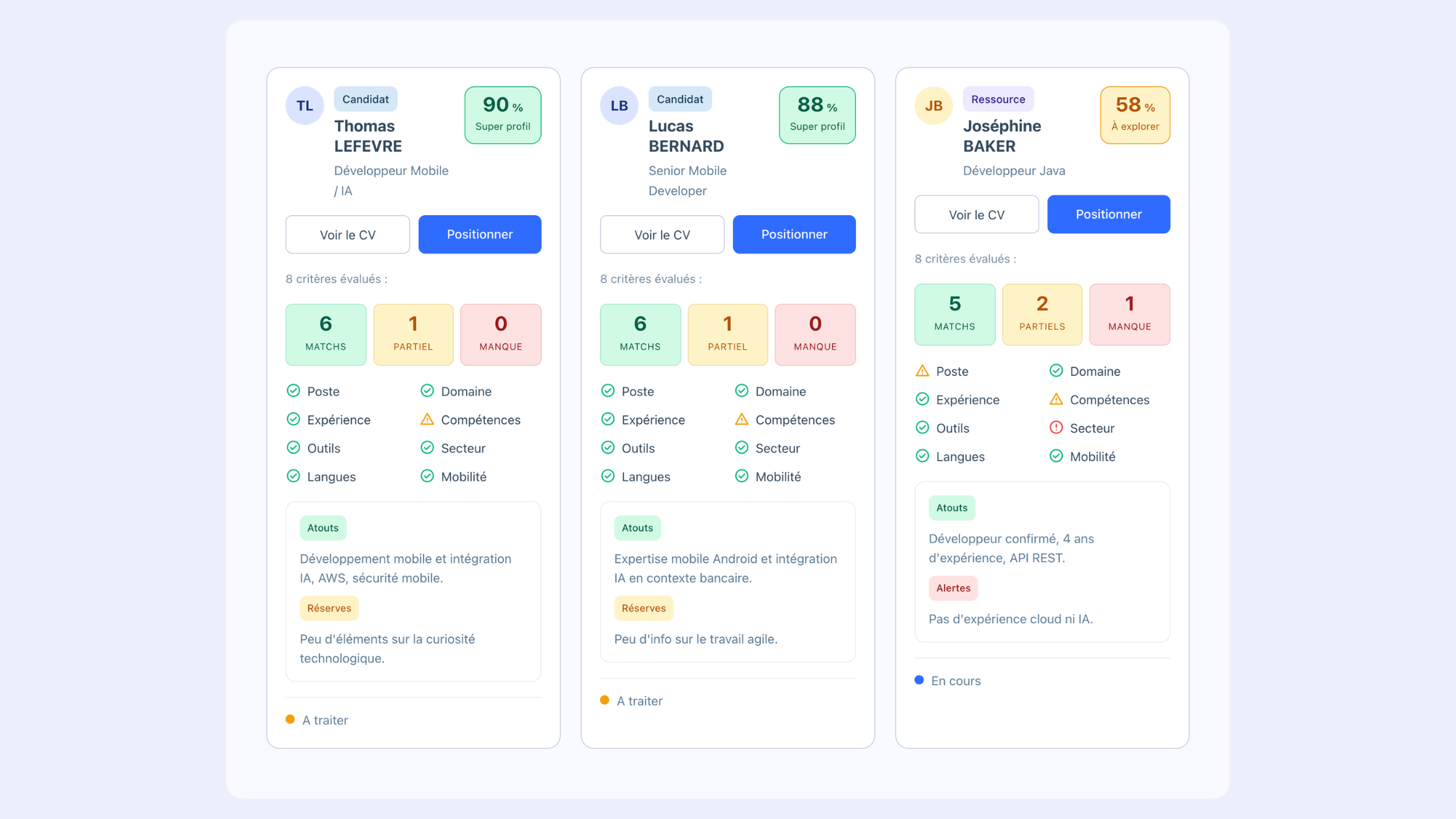Viewport: 1456px width, 819px height.
Task: Click the text 'Pas d'expérience cloud ni IA.'
Action: 1011,619
